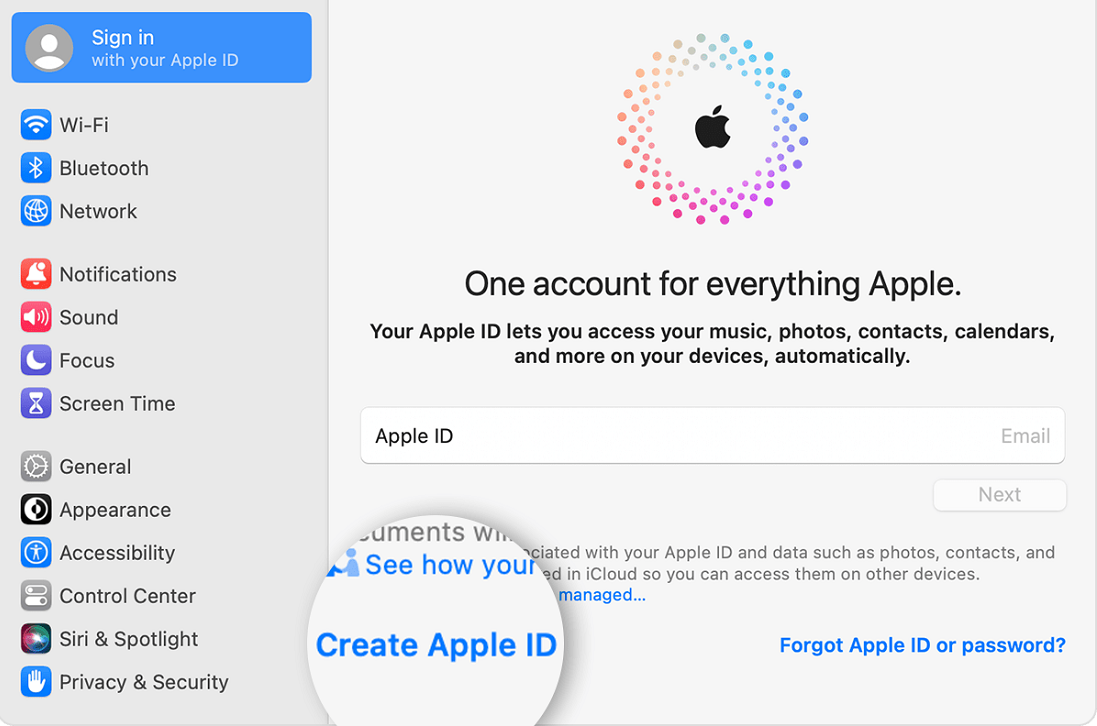This screenshot has height=726, width=1097.
Task: Select the Network globe icon
Action: point(36,211)
